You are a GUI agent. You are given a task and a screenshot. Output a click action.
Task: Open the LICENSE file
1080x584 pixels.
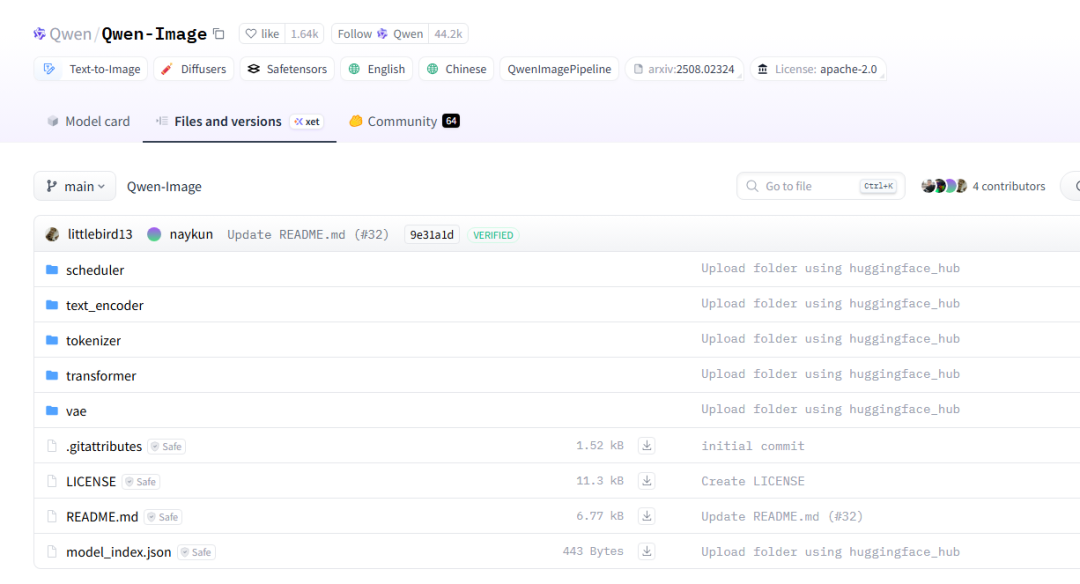[91, 481]
